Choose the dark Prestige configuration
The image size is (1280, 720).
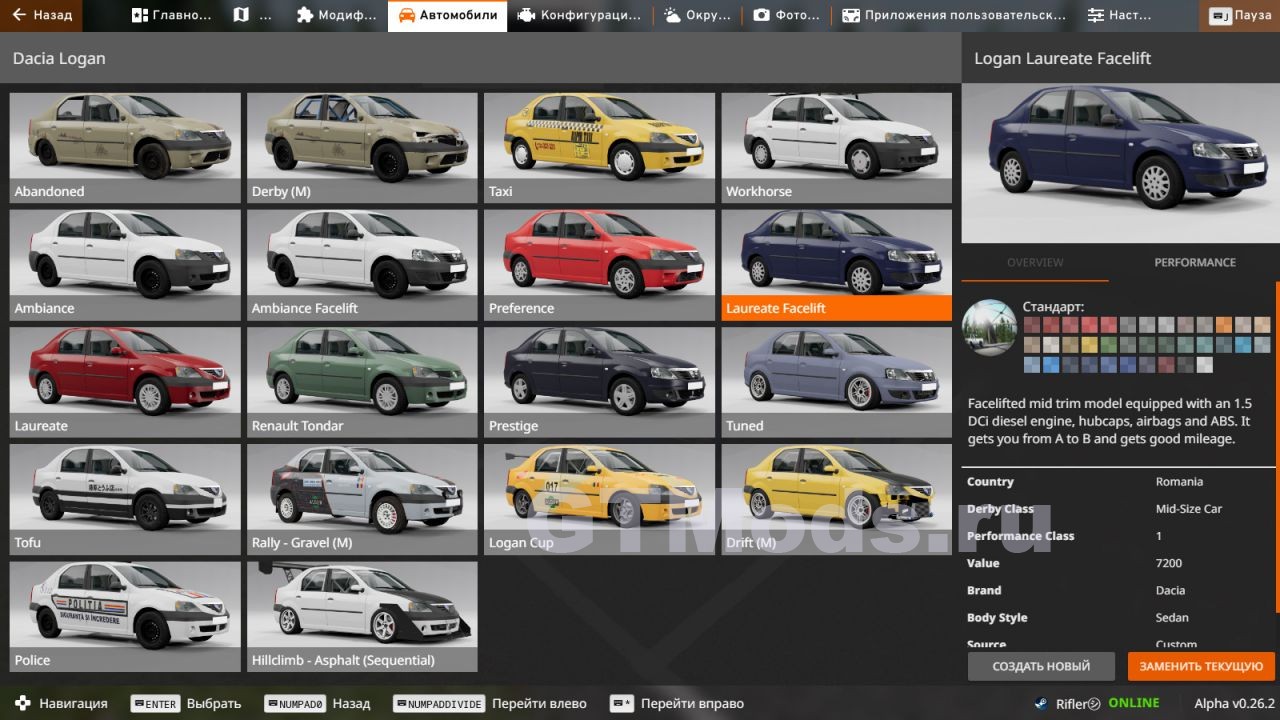(599, 382)
